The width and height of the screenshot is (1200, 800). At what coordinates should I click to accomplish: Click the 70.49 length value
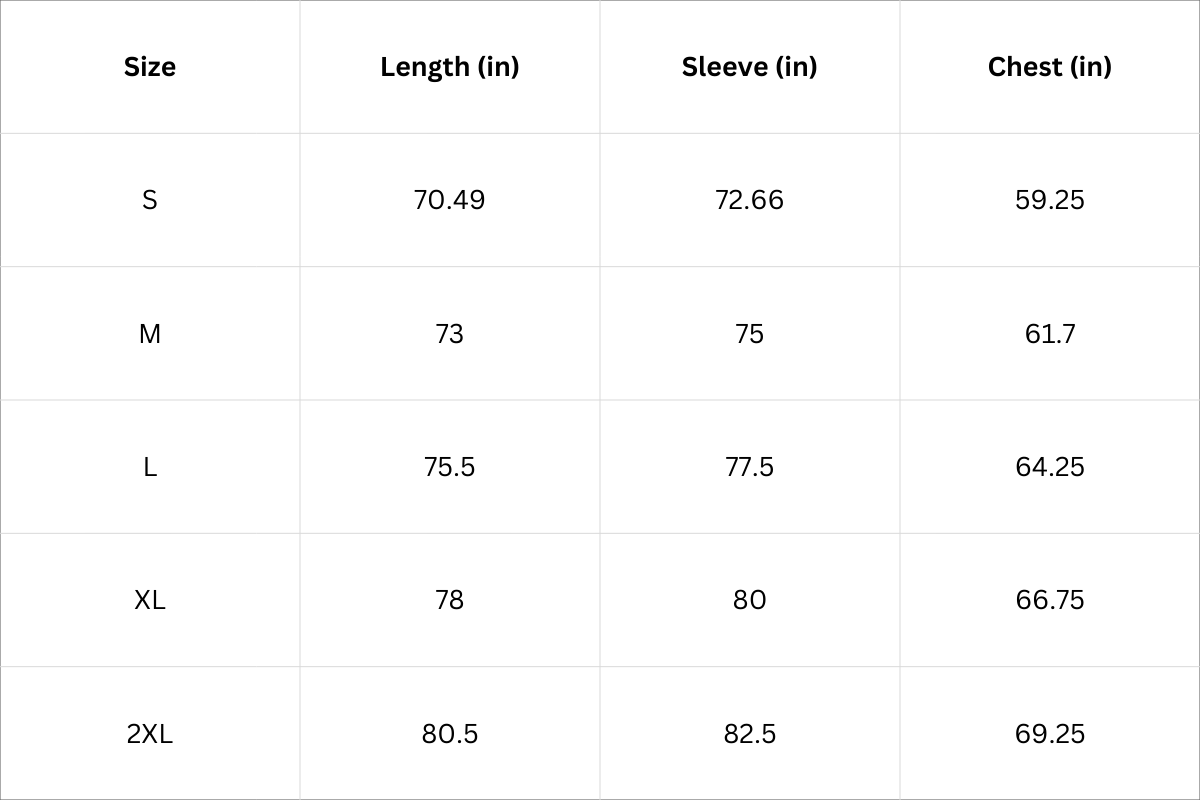(x=450, y=200)
